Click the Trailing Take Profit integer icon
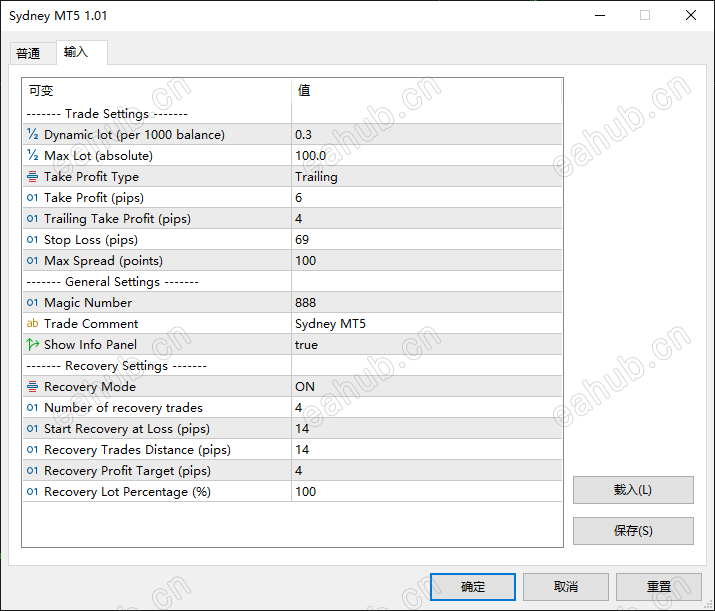 tap(32, 218)
